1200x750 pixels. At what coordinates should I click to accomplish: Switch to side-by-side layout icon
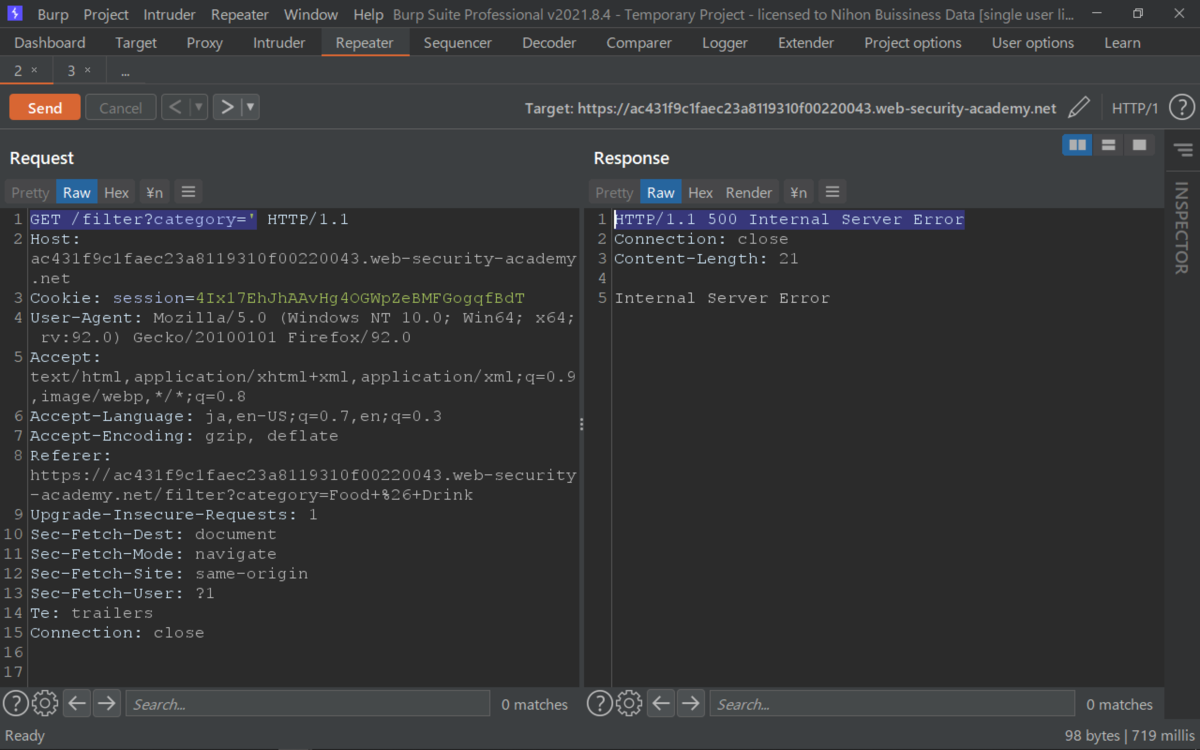tap(1077, 146)
